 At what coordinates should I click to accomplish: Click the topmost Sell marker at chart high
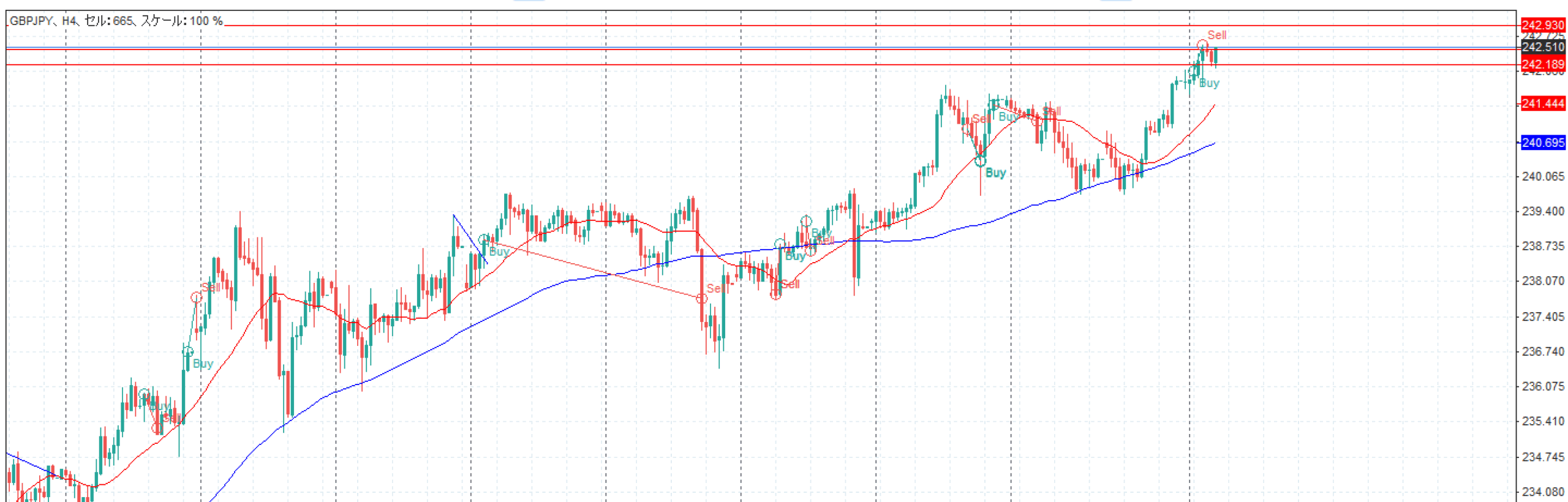[x=1216, y=35]
